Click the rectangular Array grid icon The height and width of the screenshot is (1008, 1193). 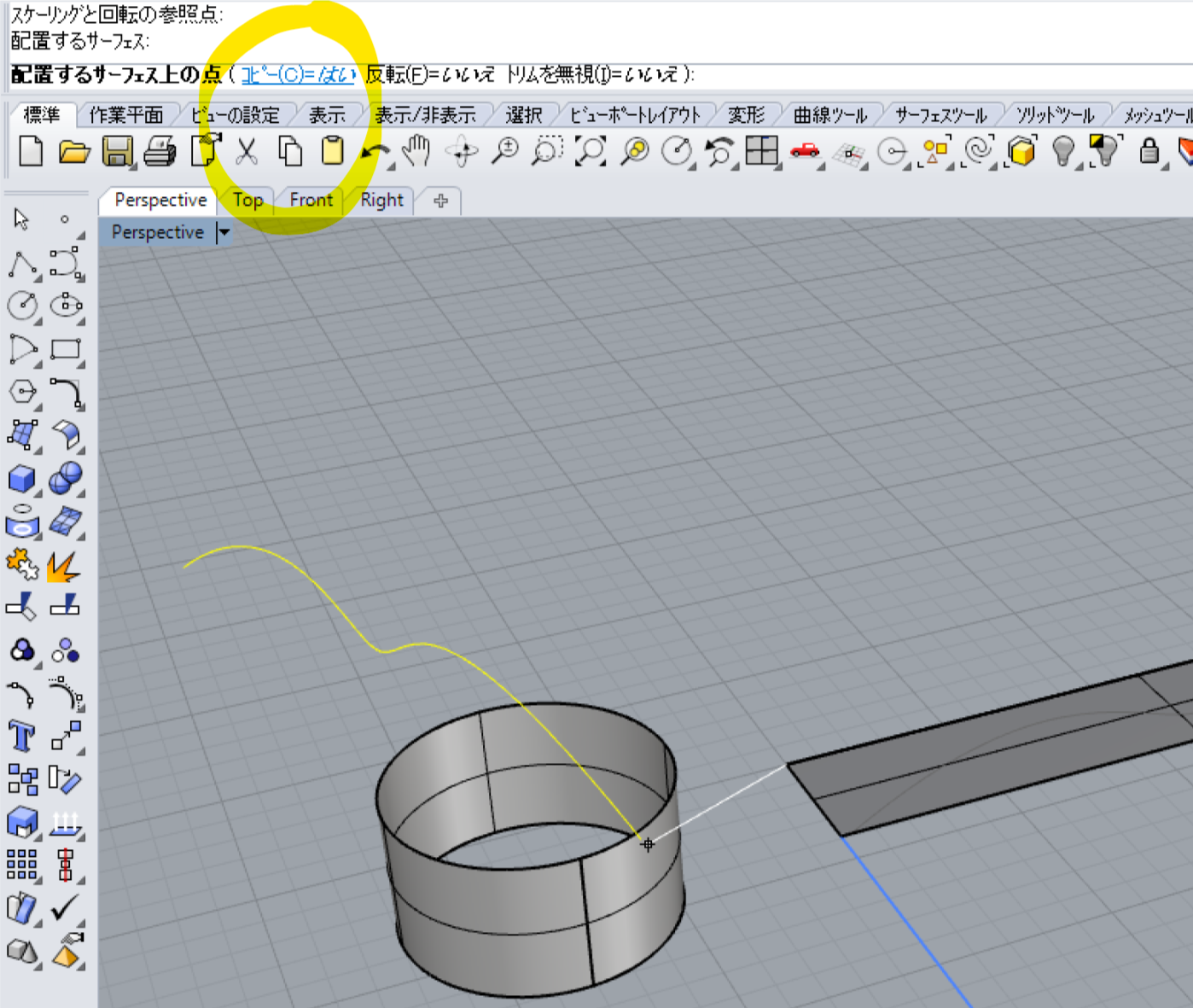22,865
